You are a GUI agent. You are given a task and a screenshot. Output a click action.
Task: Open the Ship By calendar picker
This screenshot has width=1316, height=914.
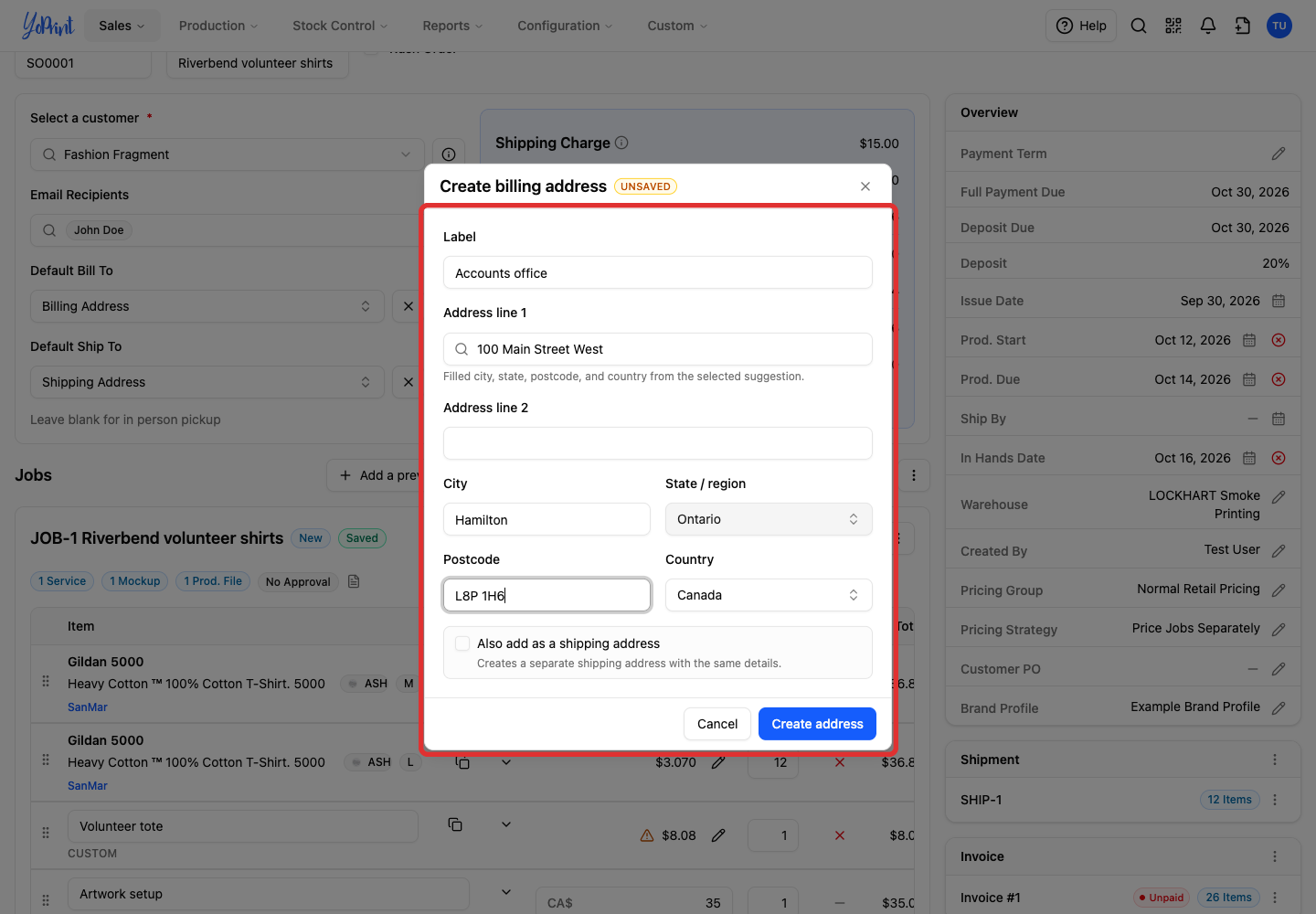(x=1279, y=419)
